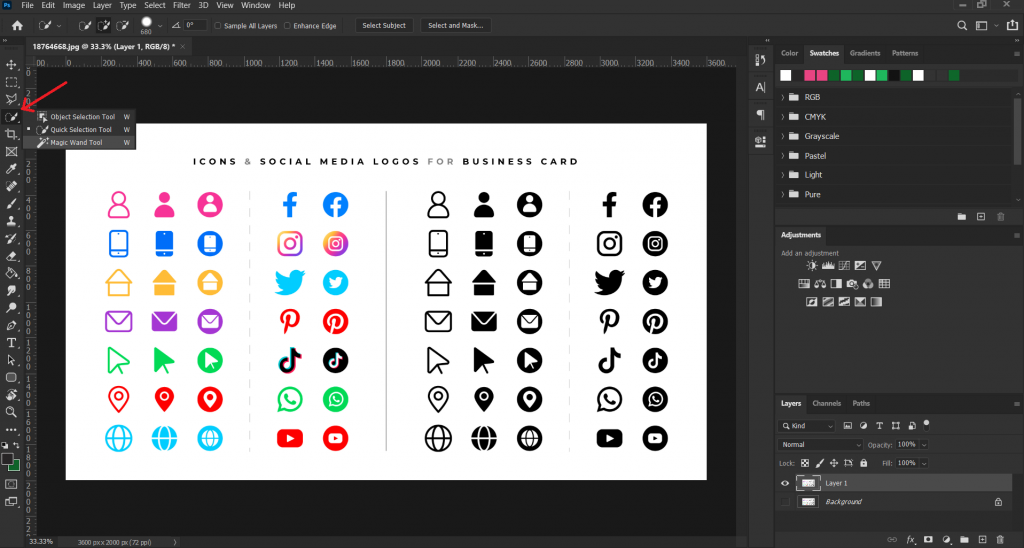Screen dimensions: 1024x548
Task: Hide Layer 1 with eye icon
Action: [x=785, y=483]
